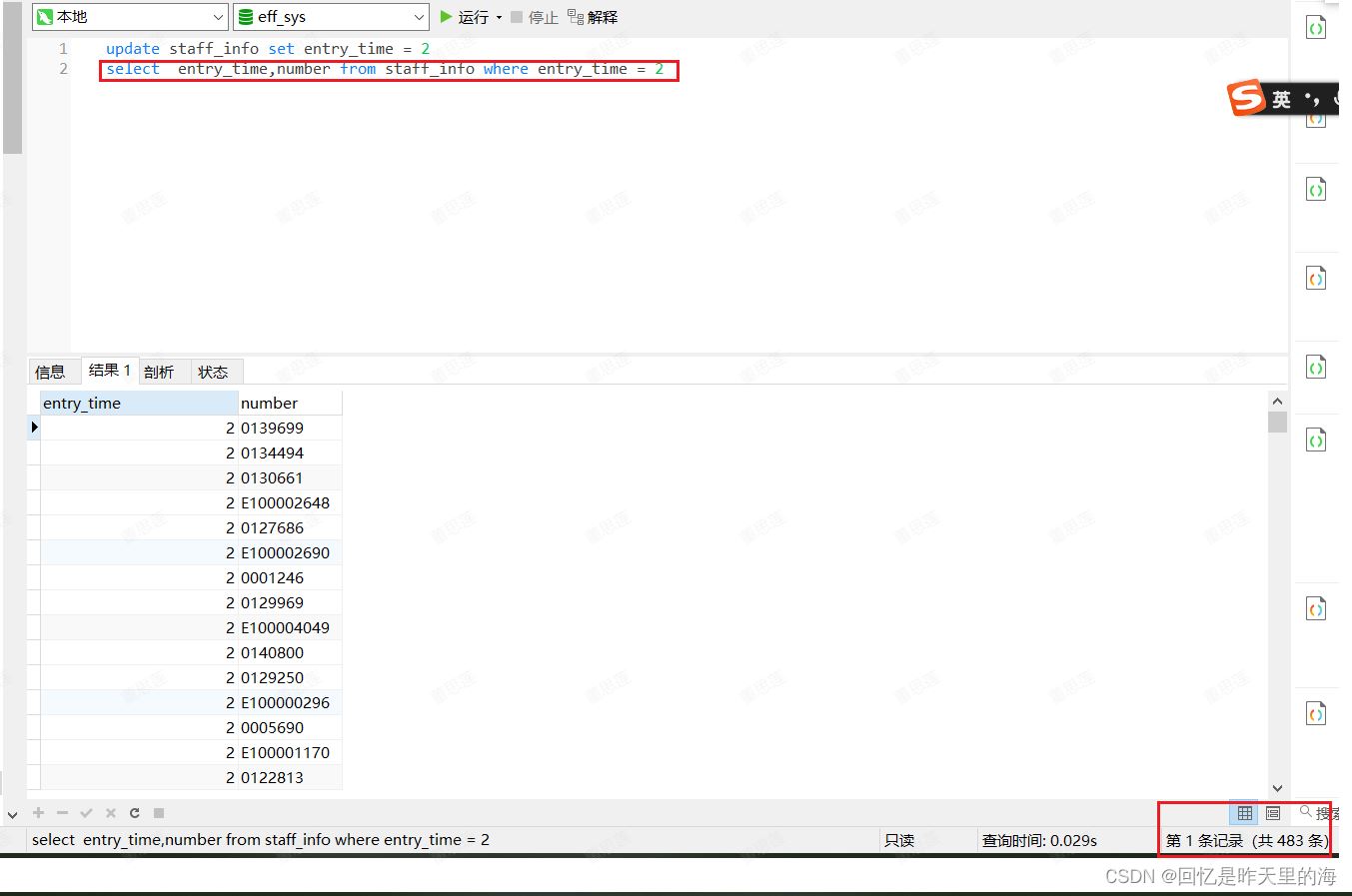This screenshot has height=896, width=1352.
Task: Click the down chevron beside the grid toolbar
Action: point(12,815)
